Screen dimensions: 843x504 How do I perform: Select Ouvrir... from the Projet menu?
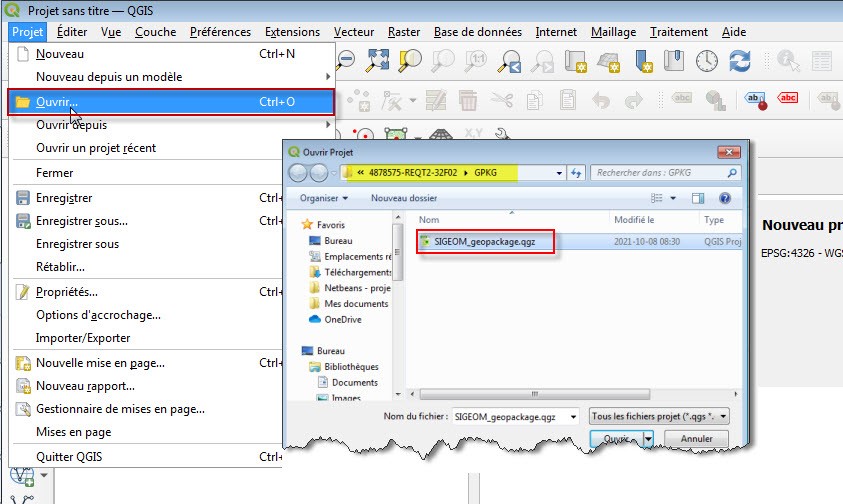[x=171, y=102]
